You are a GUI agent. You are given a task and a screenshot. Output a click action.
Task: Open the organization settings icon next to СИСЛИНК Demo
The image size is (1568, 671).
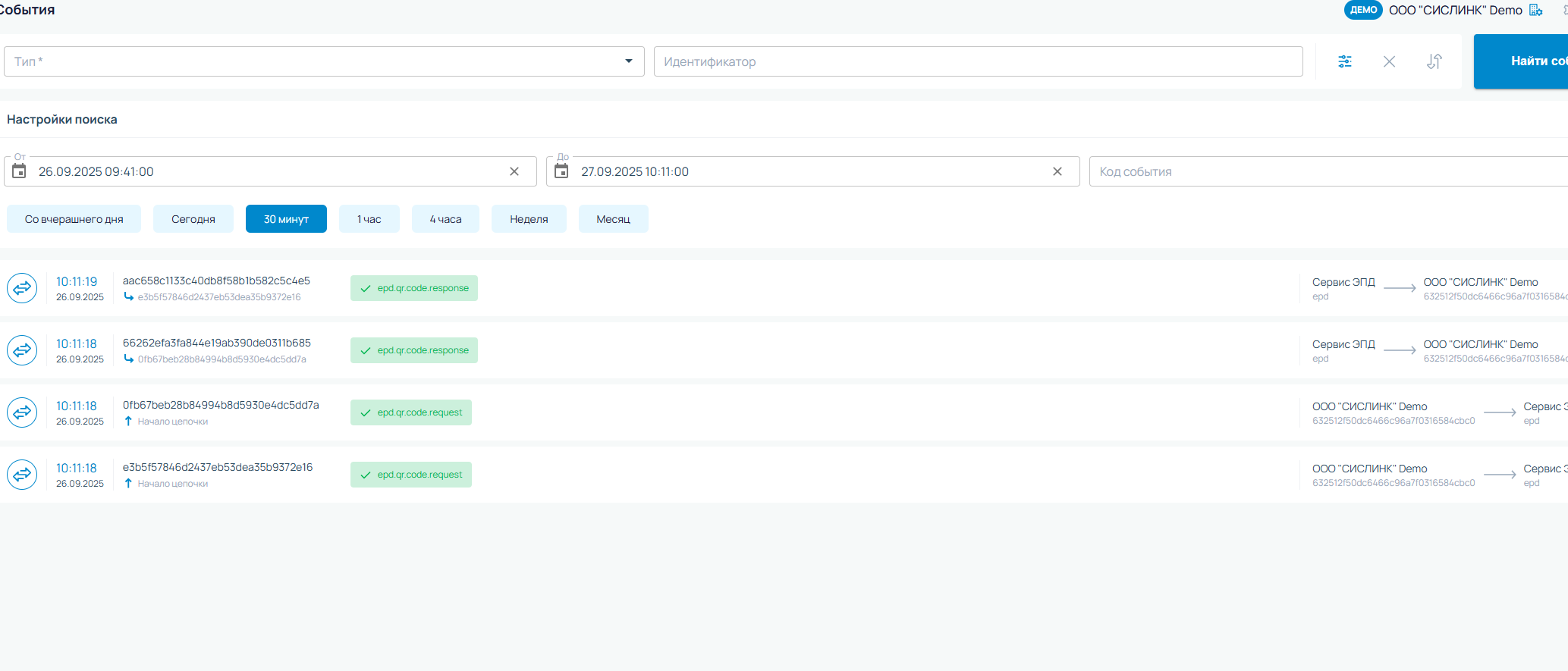(x=1535, y=10)
